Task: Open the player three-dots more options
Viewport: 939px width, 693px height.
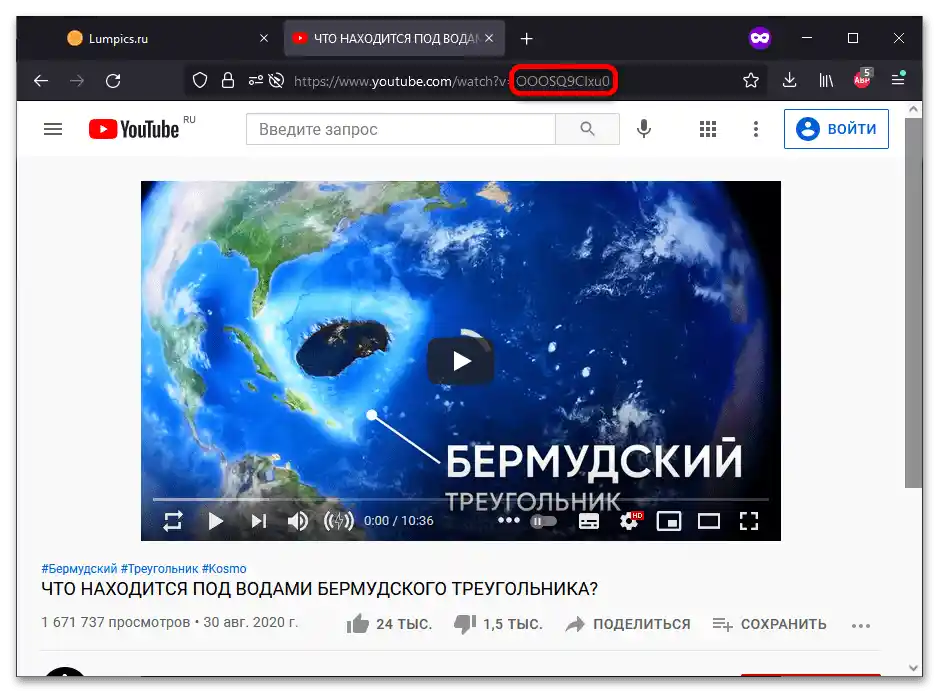Action: tap(508, 520)
